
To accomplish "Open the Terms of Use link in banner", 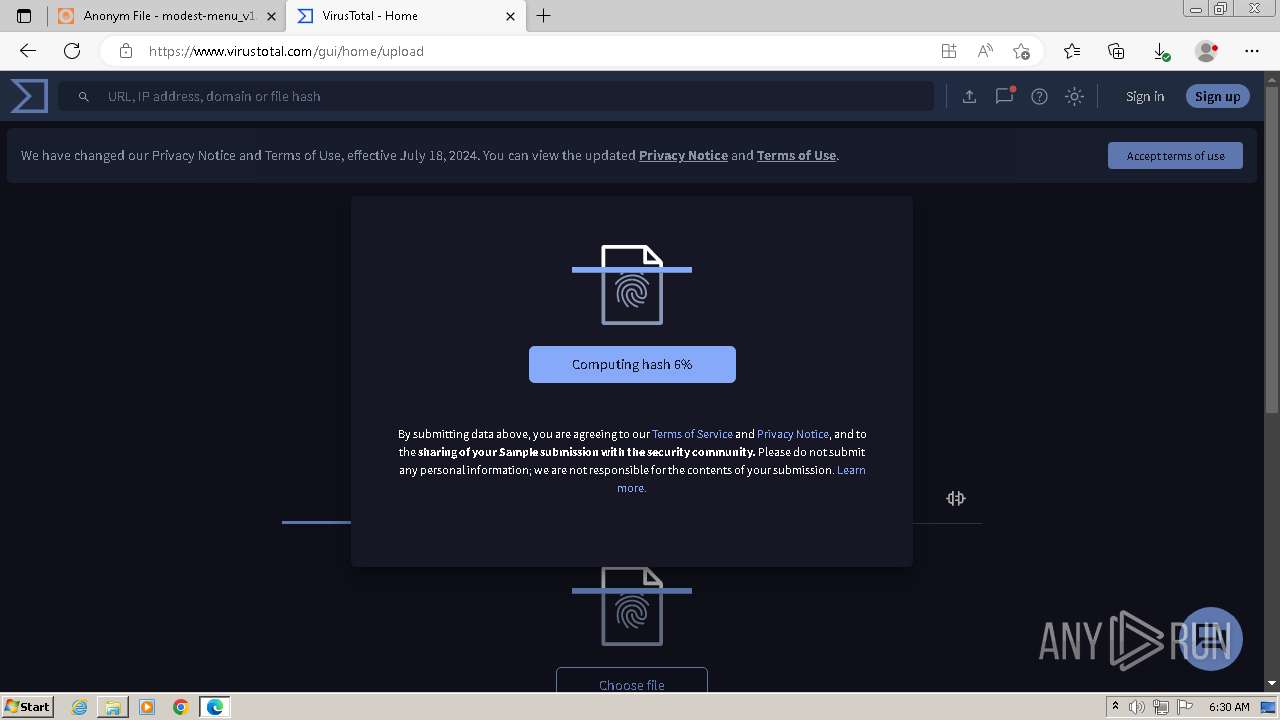I will pos(796,156).
